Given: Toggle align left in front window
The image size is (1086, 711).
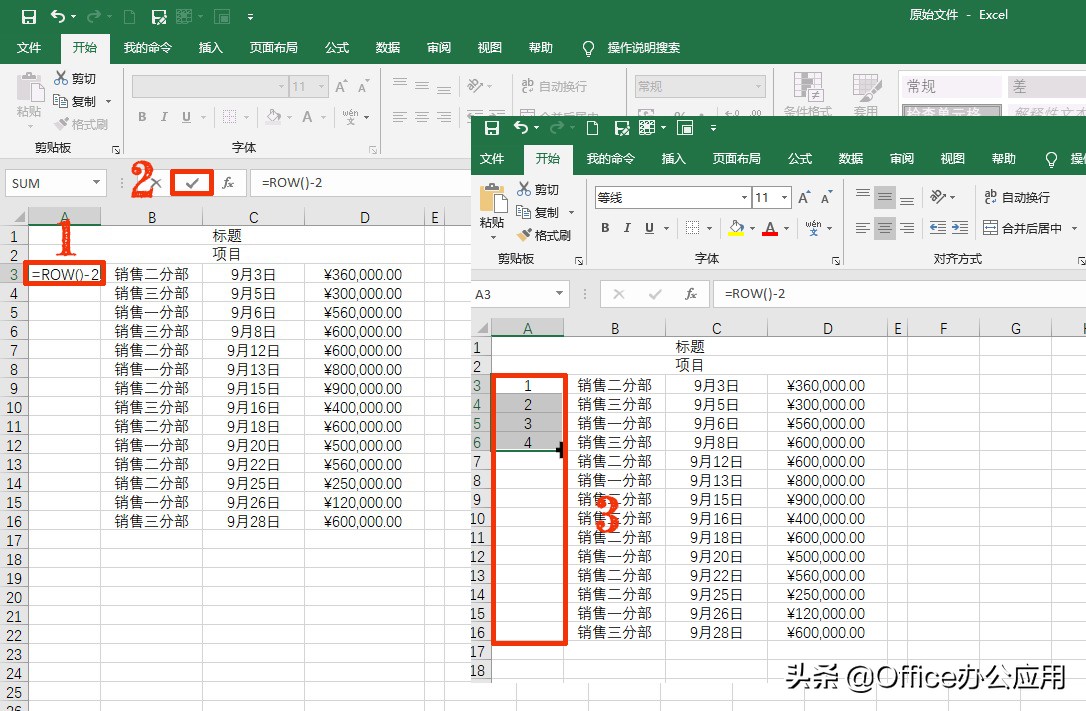Looking at the screenshot, I should pos(862,228).
